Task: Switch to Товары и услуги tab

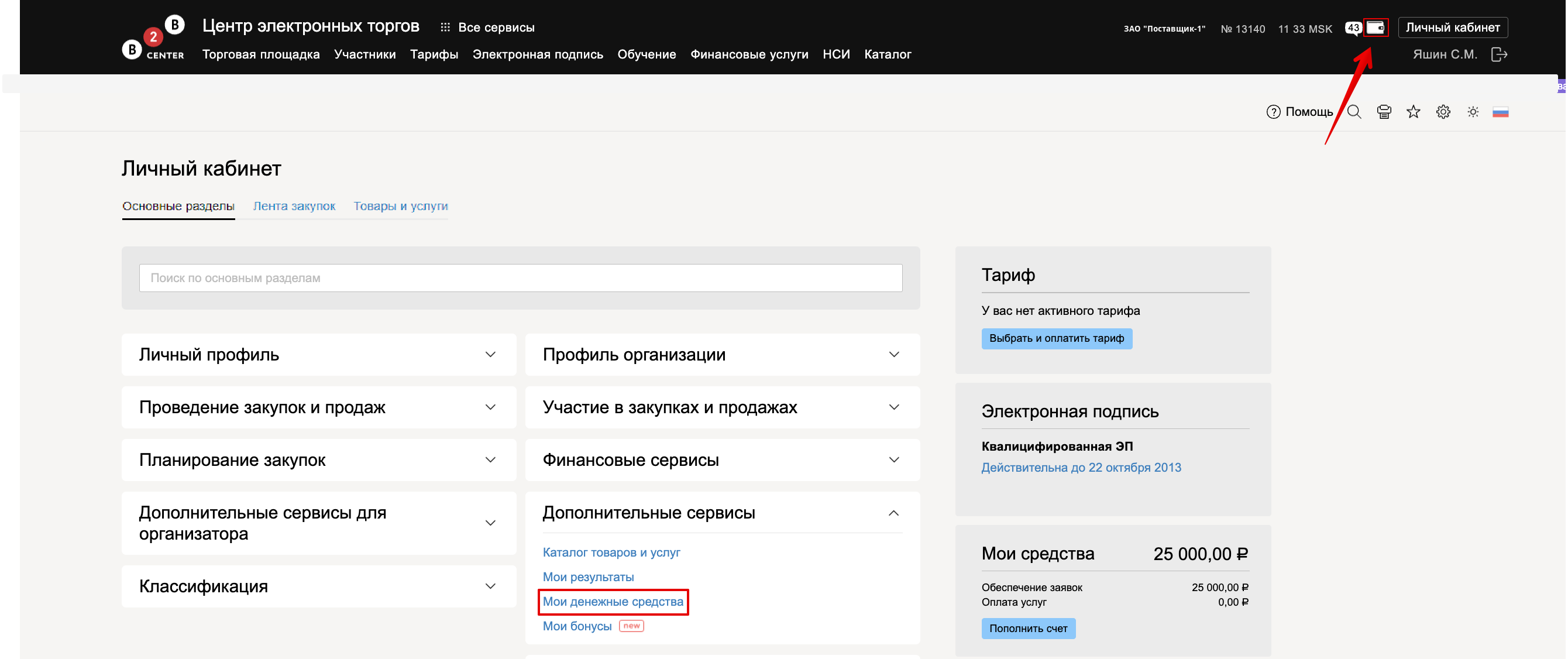Action: (401, 206)
